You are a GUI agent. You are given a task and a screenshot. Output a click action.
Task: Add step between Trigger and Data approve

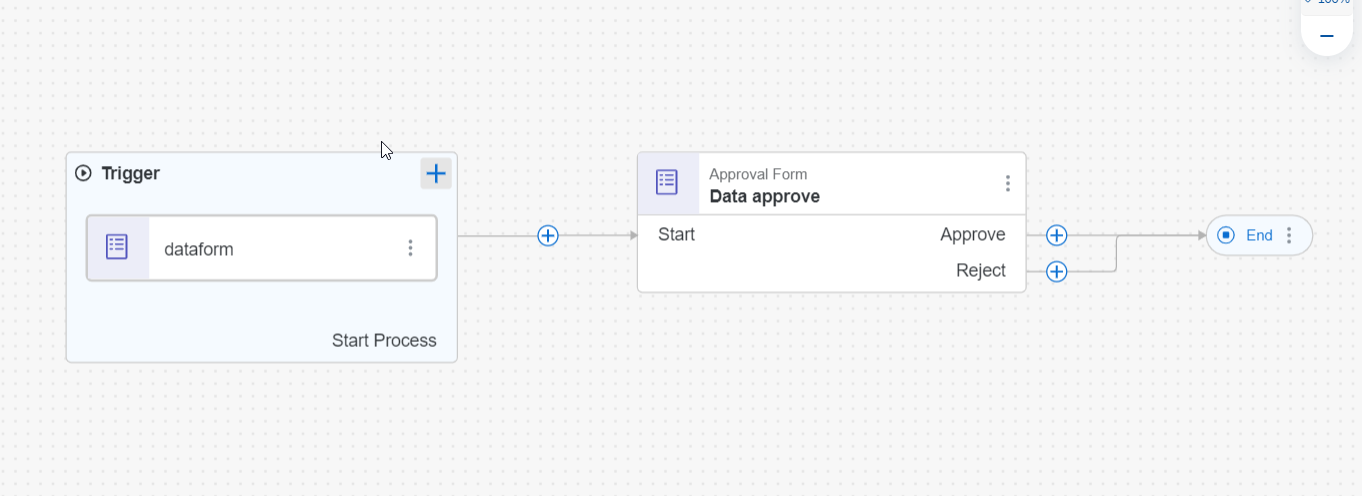point(548,236)
